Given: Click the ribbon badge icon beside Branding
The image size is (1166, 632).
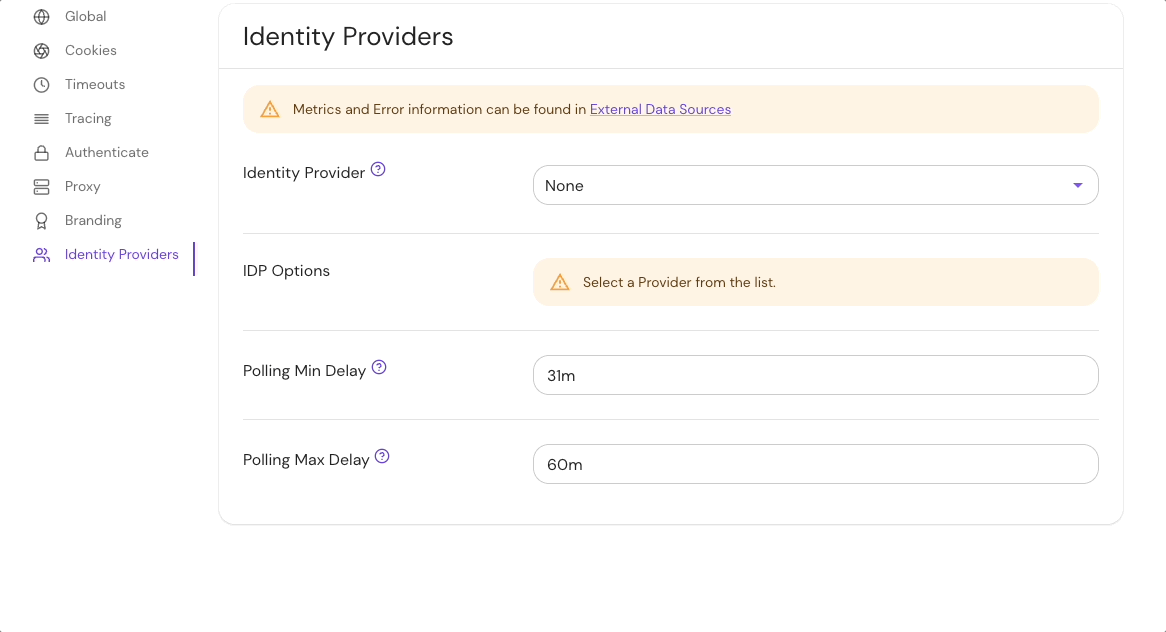Looking at the screenshot, I should [x=41, y=220].
